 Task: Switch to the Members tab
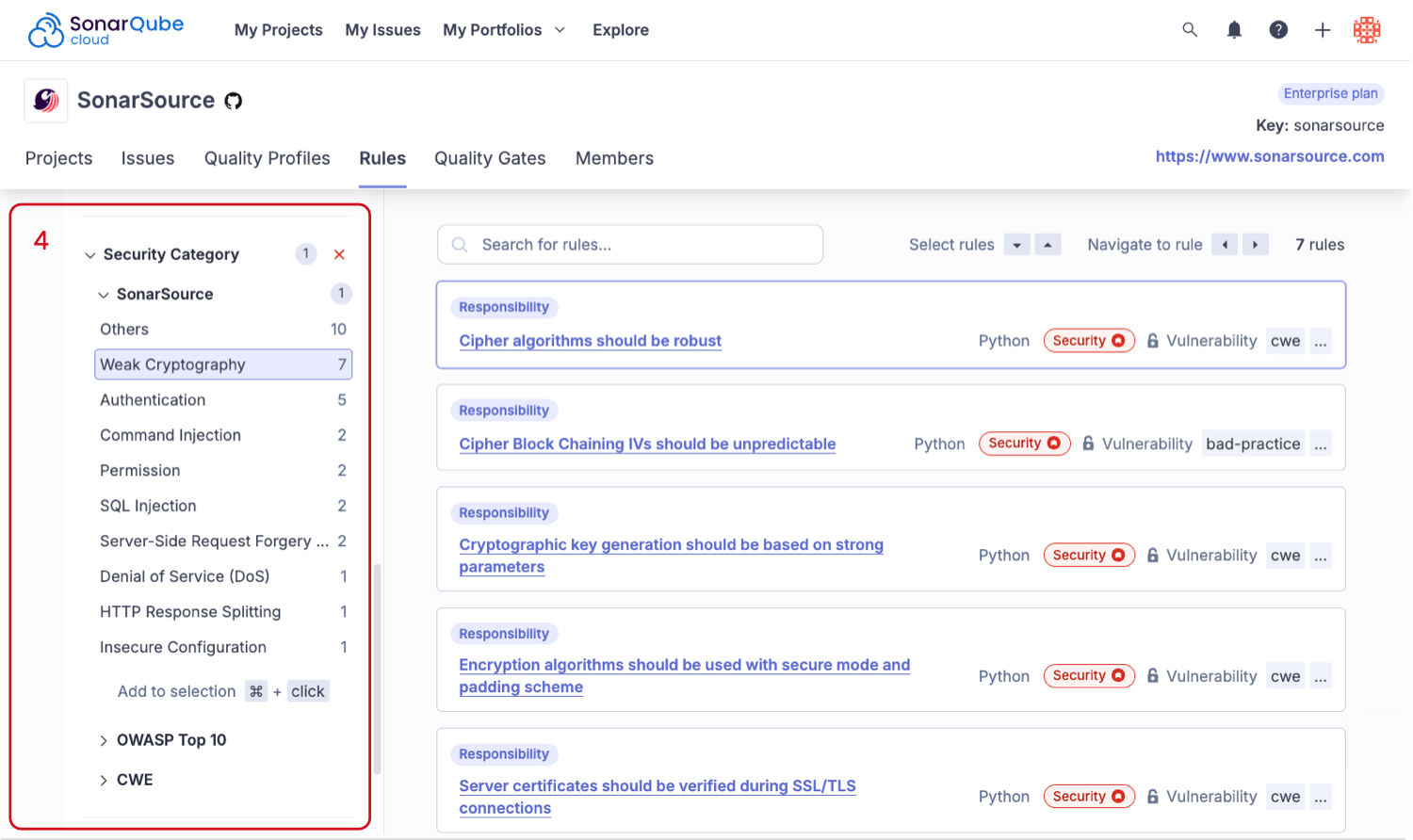[614, 158]
